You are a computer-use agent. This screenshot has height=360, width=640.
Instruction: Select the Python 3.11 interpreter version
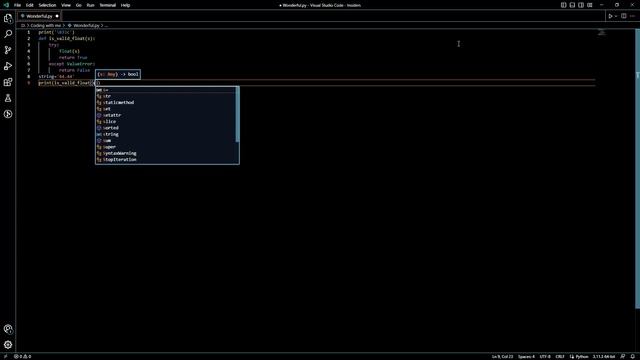coord(604,356)
